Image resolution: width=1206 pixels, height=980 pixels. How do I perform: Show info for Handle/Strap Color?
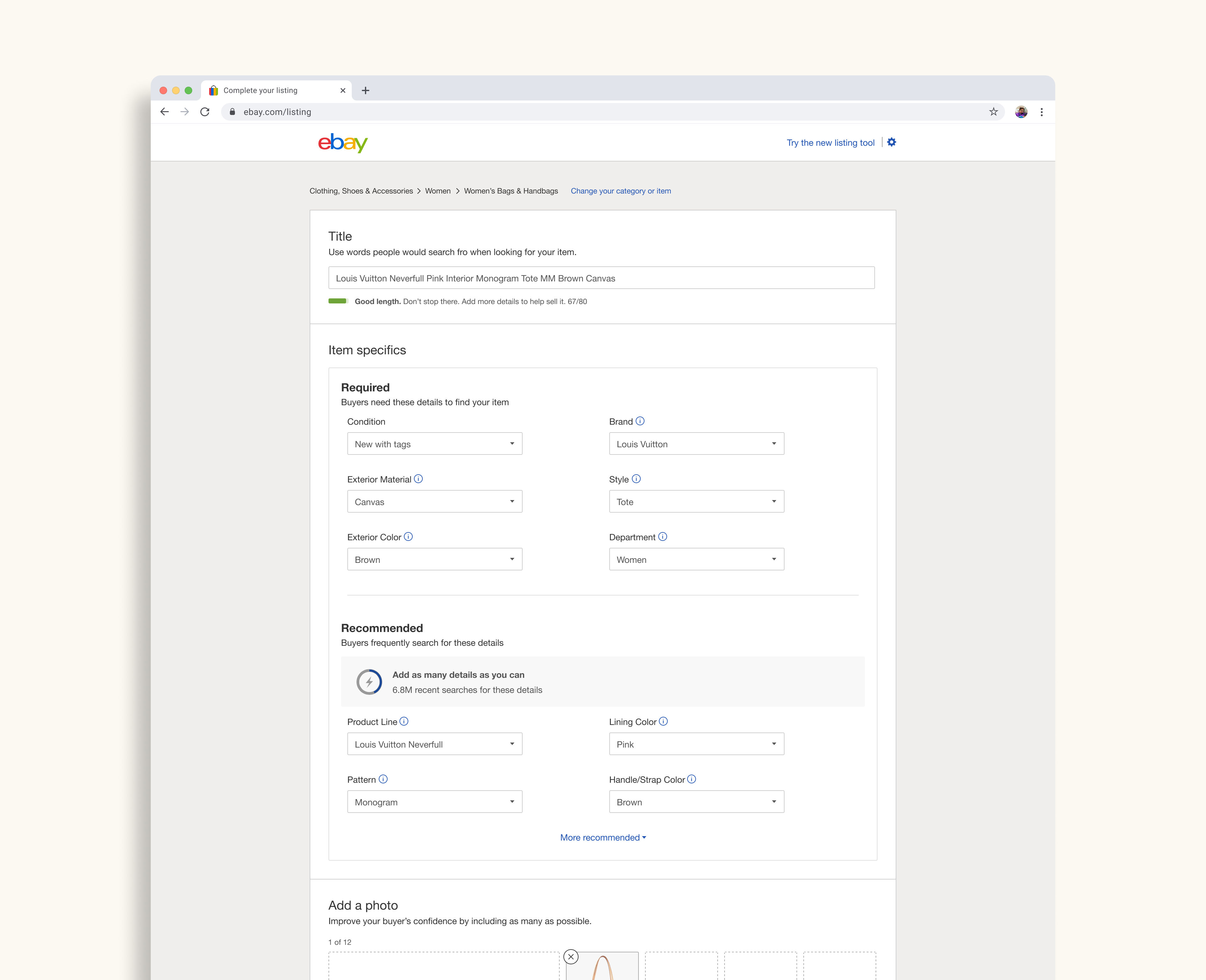(691, 779)
